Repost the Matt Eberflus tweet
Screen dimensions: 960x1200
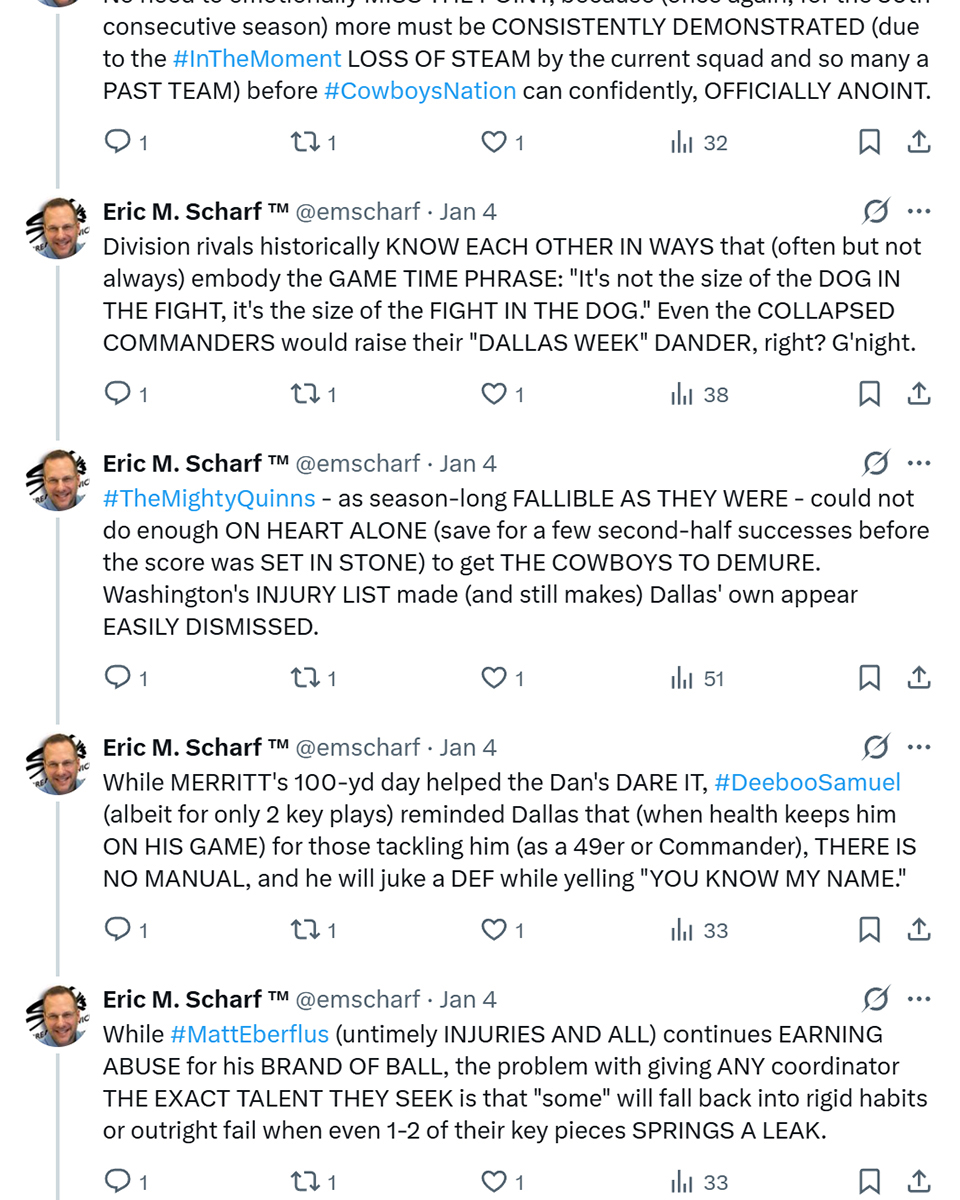(x=302, y=1182)
